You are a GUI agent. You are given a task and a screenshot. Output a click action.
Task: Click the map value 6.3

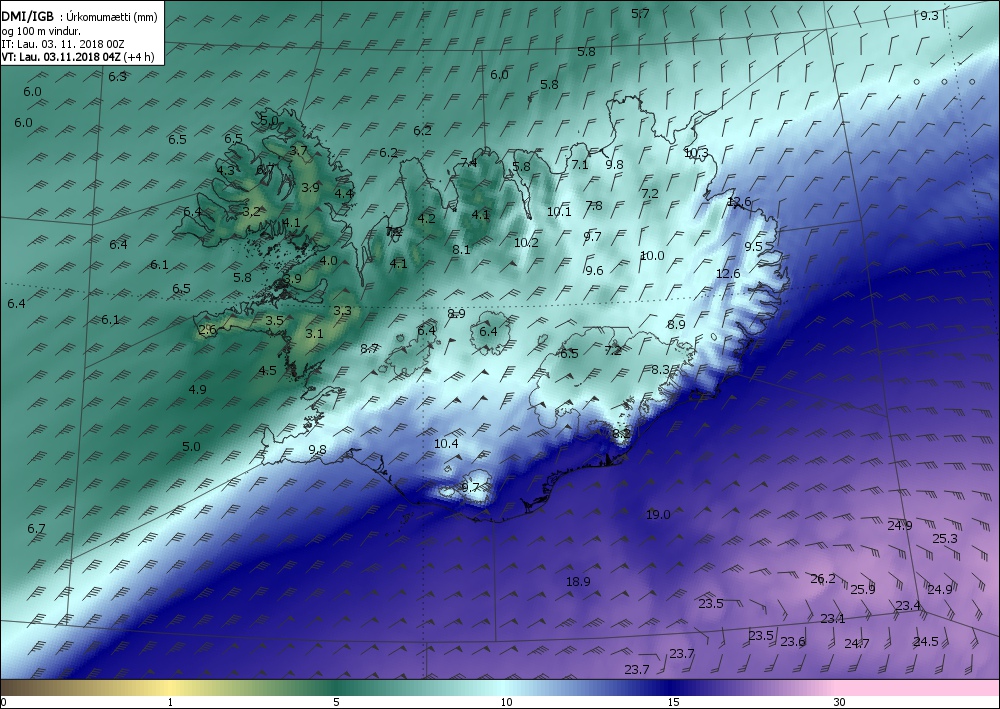tap(117, 77)
